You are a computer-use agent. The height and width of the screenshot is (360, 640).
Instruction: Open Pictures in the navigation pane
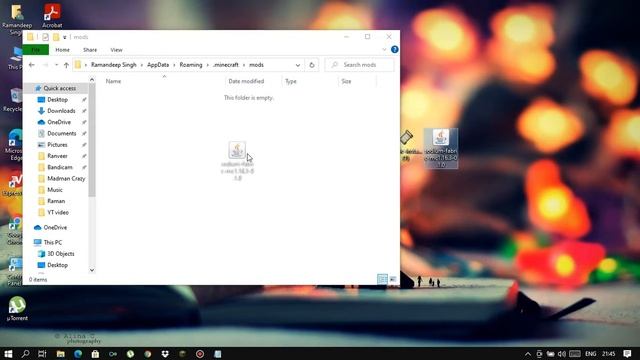pos(57,145)
